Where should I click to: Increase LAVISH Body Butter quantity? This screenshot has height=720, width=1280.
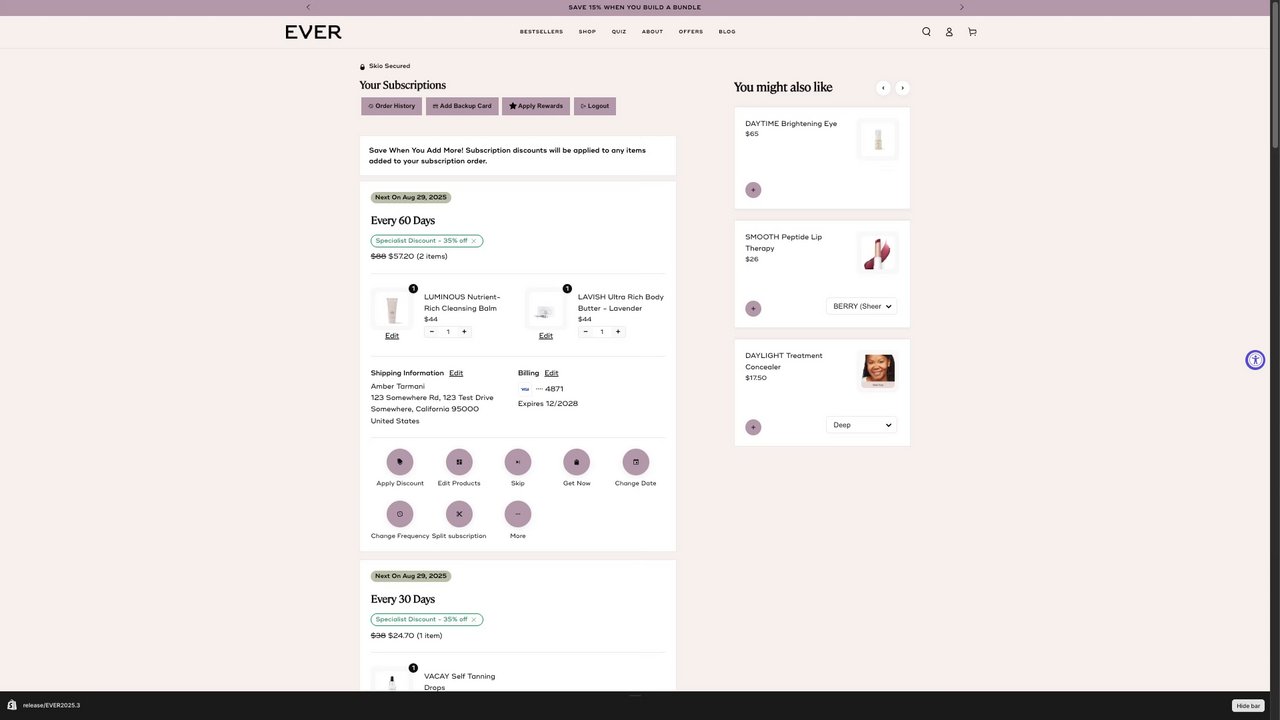tap(618, 332)
